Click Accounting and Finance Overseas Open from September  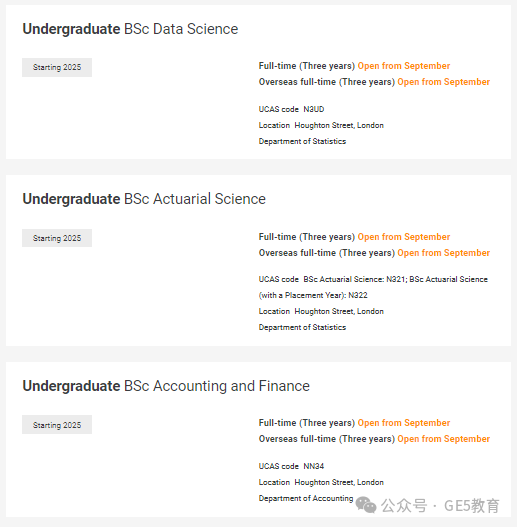(x=443, y=439)
